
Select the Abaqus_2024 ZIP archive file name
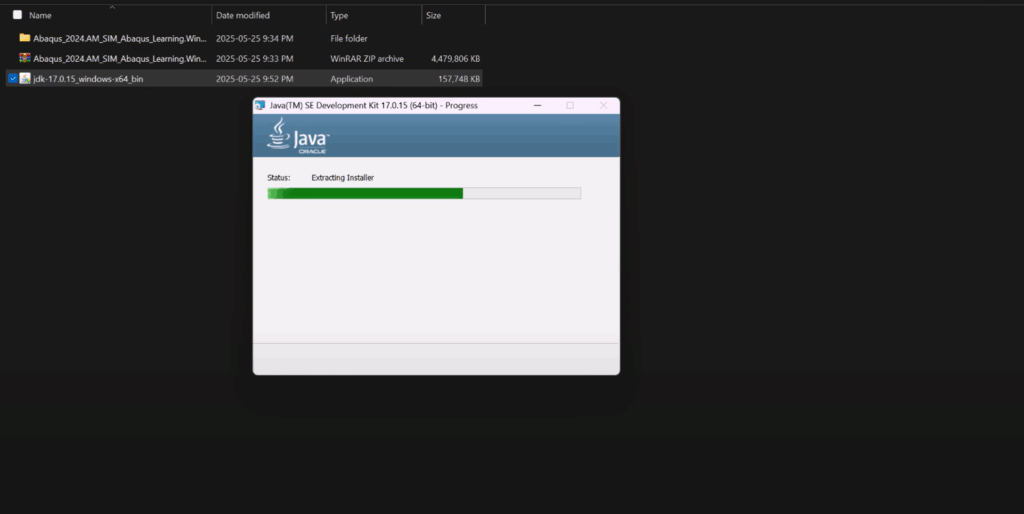click(x=120, y=59)
